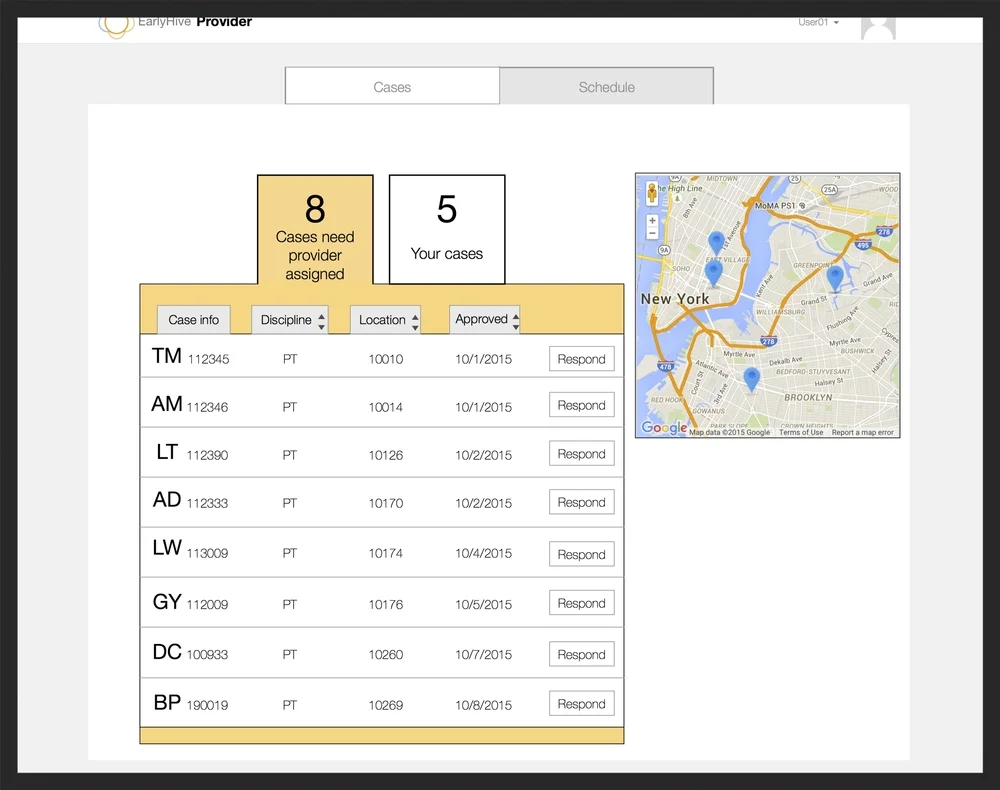The width and height of the screenshot is (1000, 790).
Task: Select the Street View pegman on map
Action: pos(652,193)
